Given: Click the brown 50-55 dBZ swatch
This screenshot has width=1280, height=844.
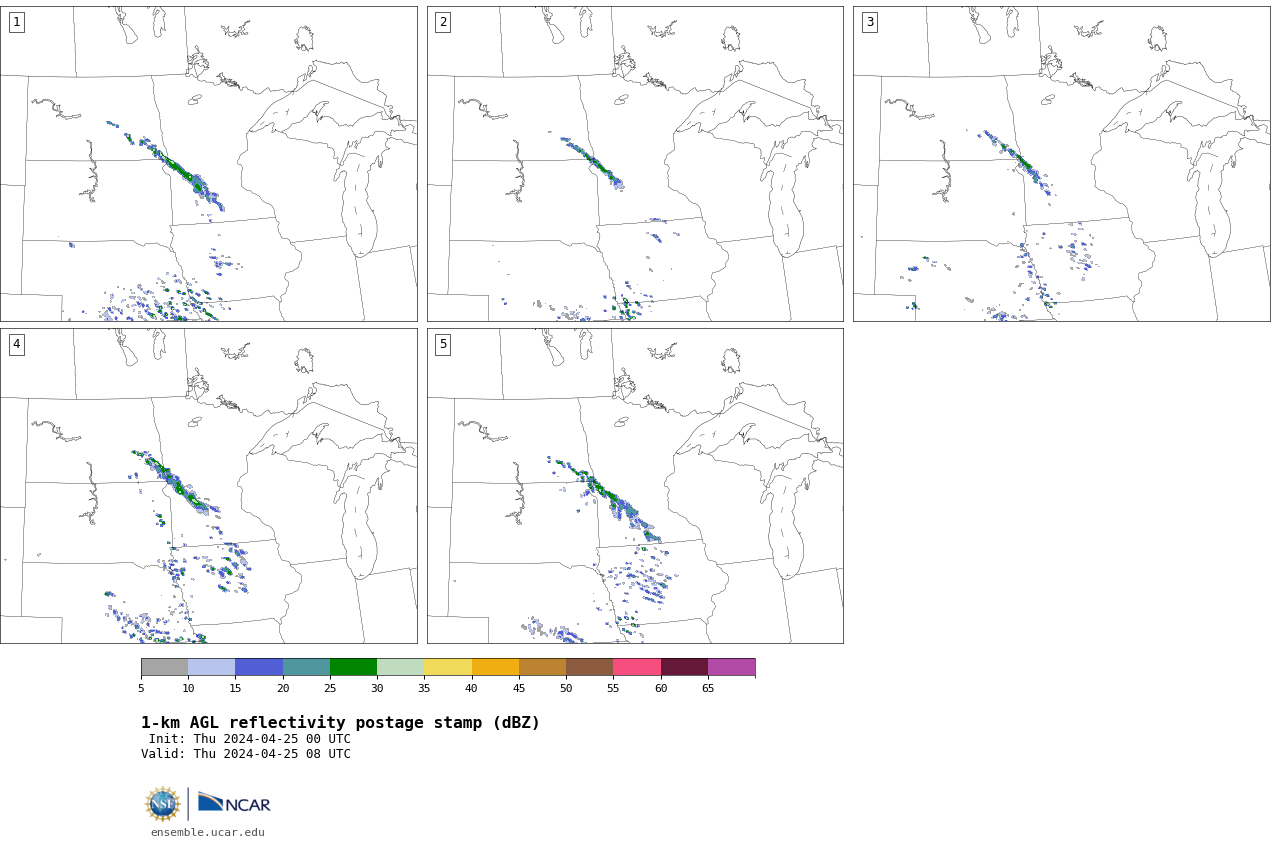Looking at the screenshot, I should 589,667.
